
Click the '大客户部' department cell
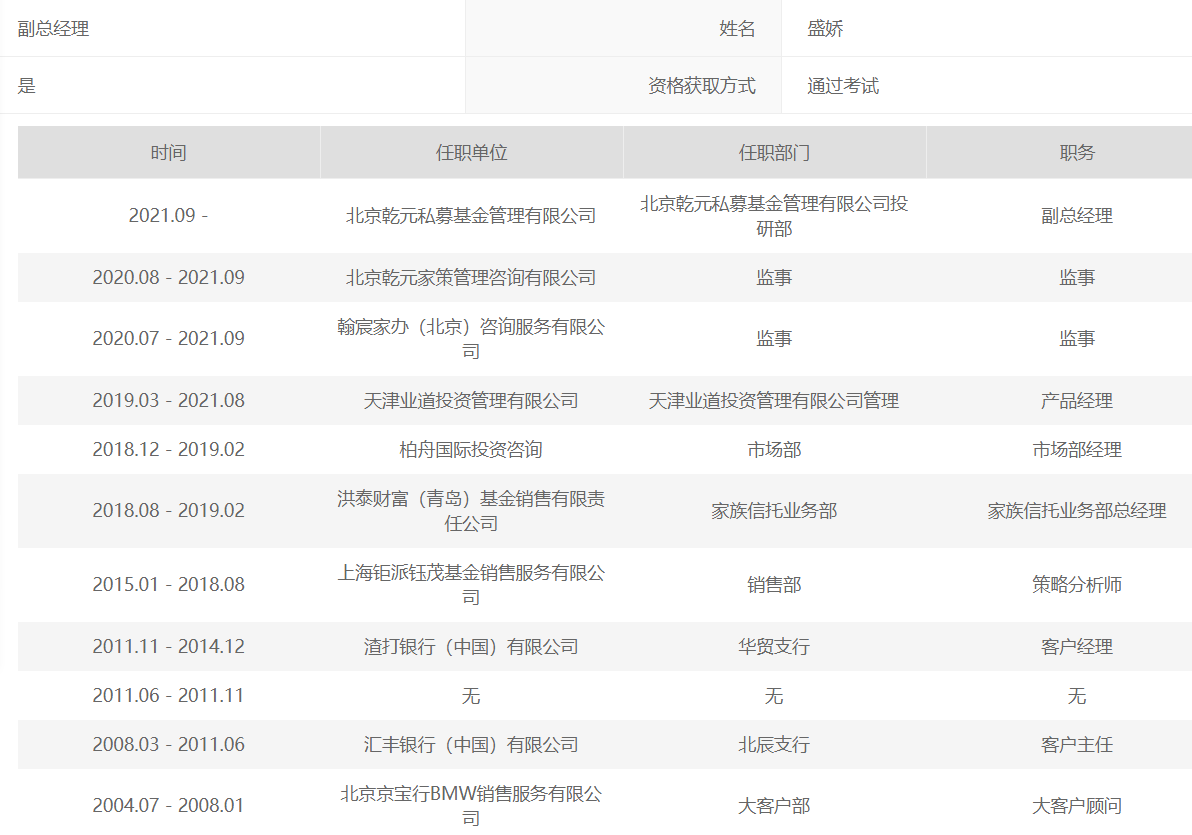(x=774, y=806)
